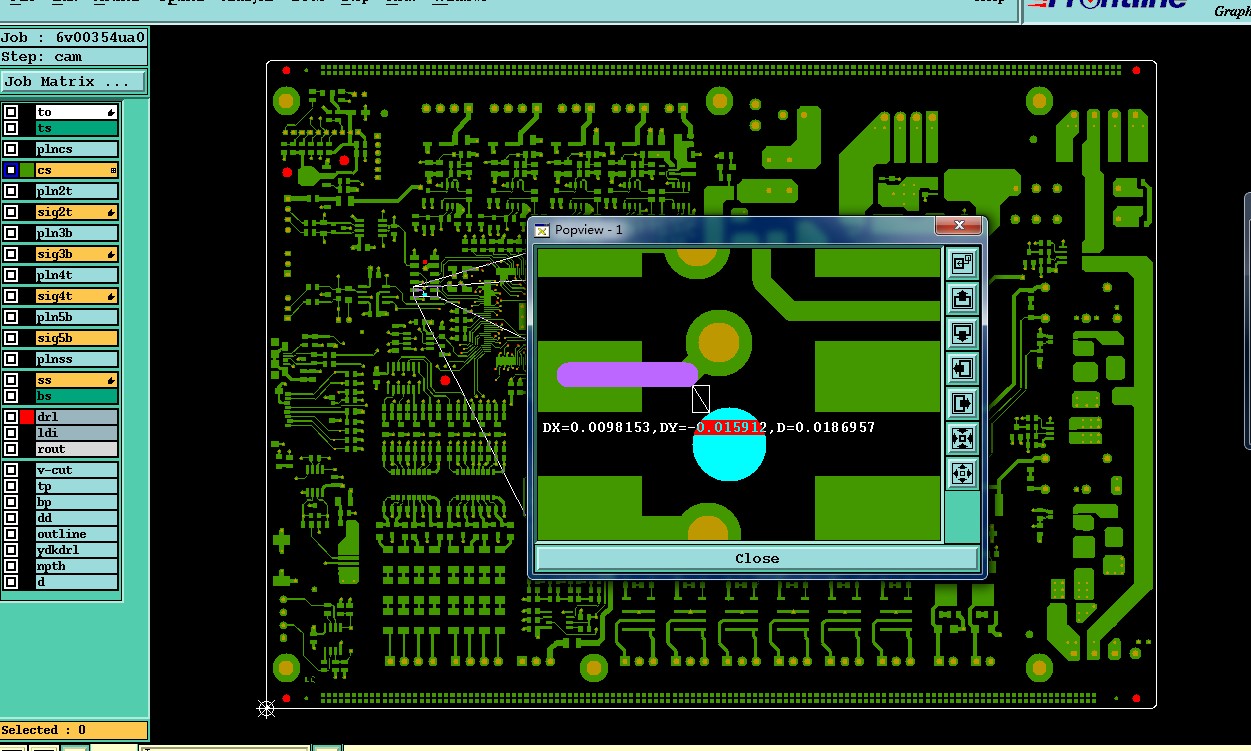Close the Popview window with the X
The width and height of the screenshot is (1251, 751).
(x=959, y=226)
